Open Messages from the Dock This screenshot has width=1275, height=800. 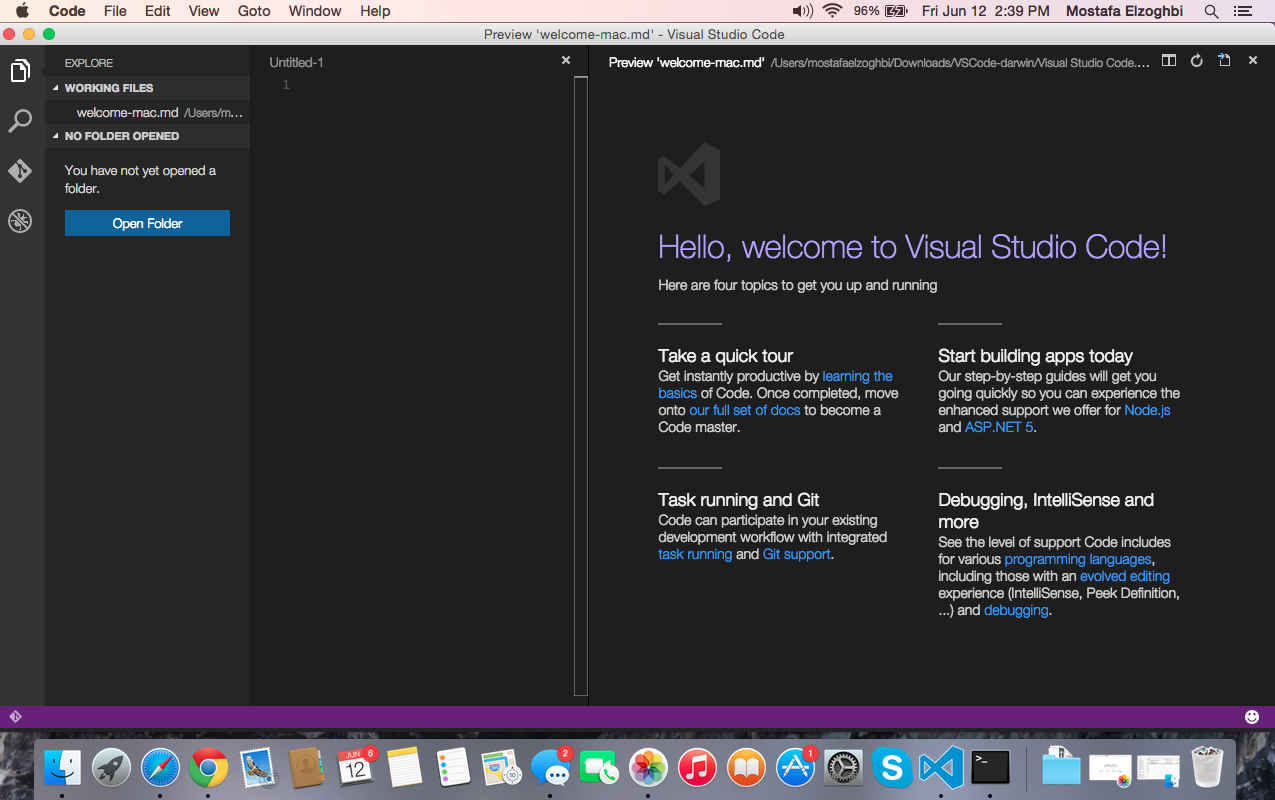coord(550,768)
